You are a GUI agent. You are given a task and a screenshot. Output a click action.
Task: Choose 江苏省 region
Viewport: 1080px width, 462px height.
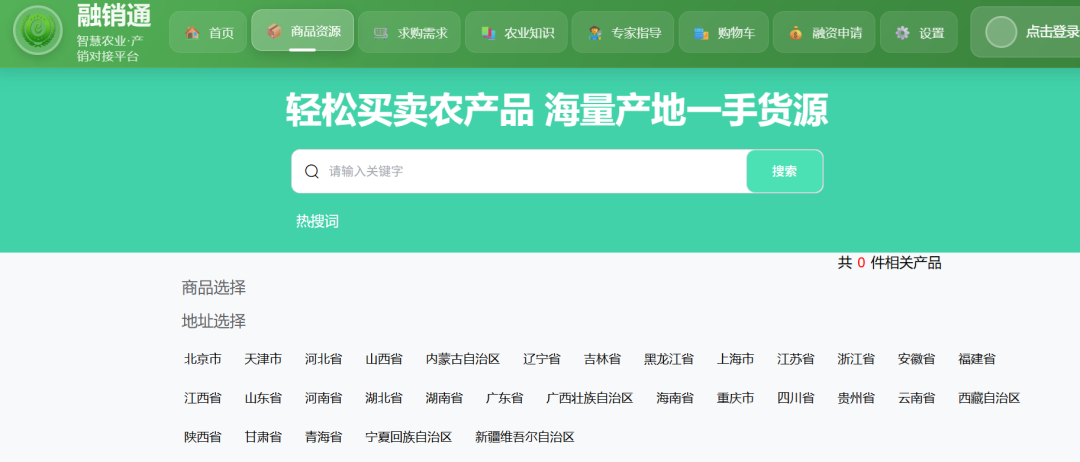click(x=796, y=359)
